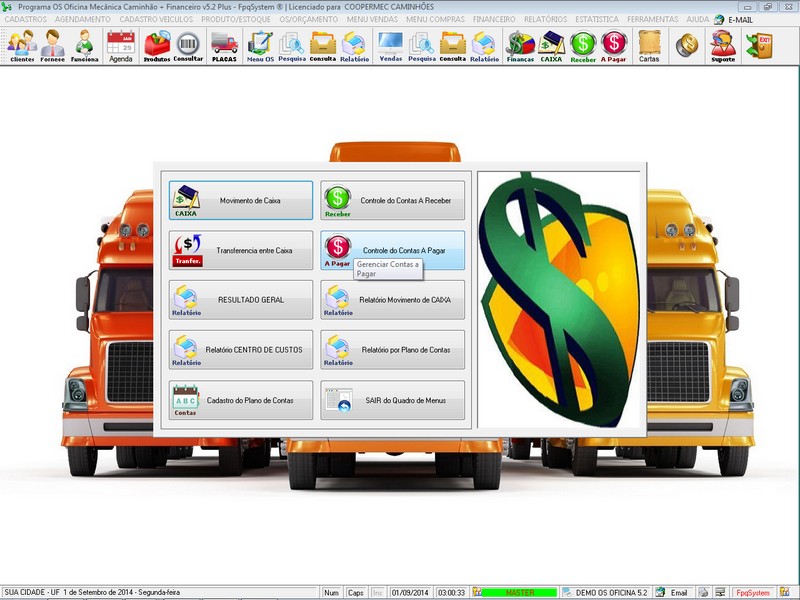Click the 01/09/2014 date in status bar

click(x=410, y=592)
